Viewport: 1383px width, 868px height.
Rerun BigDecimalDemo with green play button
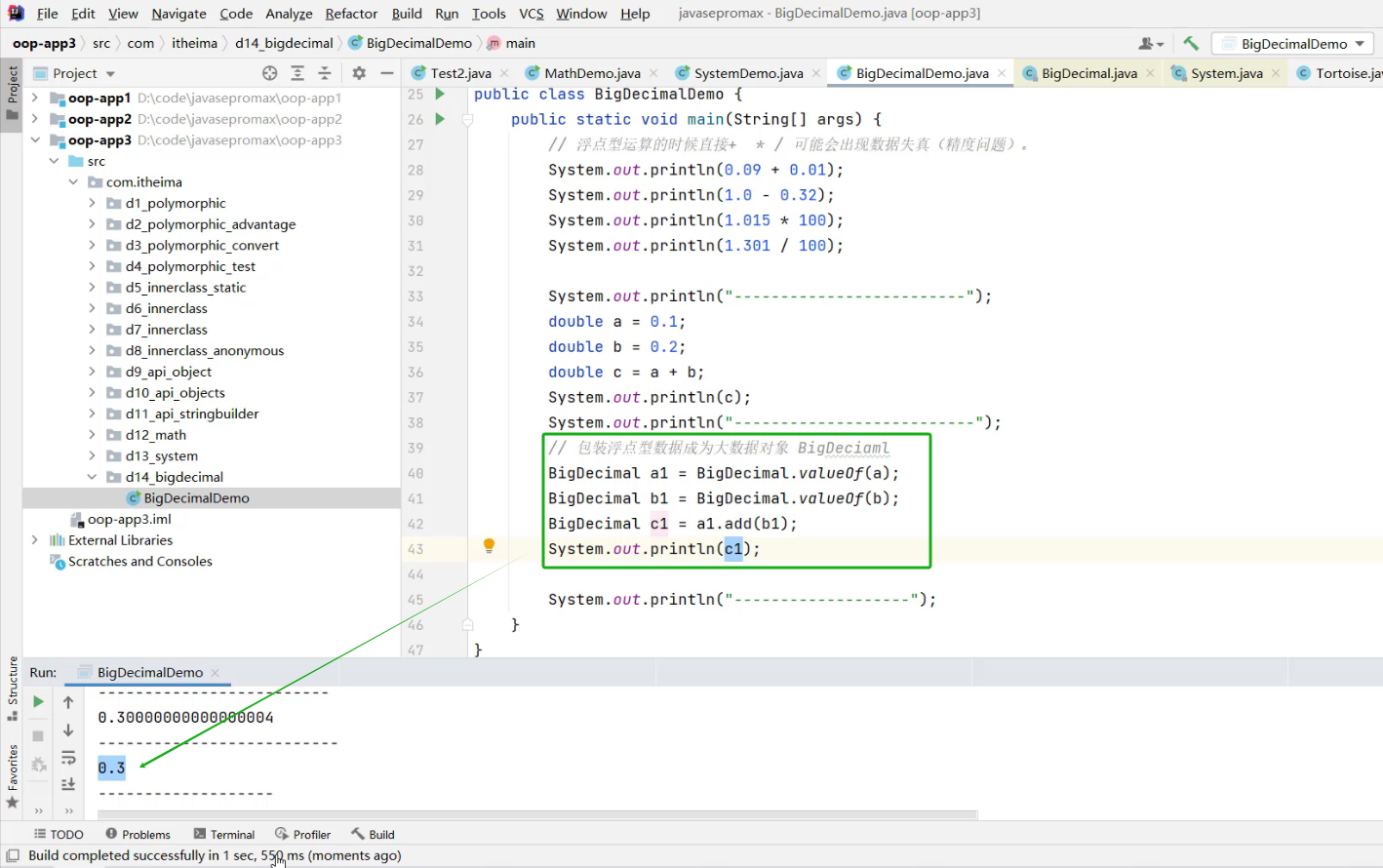(38, 701)
